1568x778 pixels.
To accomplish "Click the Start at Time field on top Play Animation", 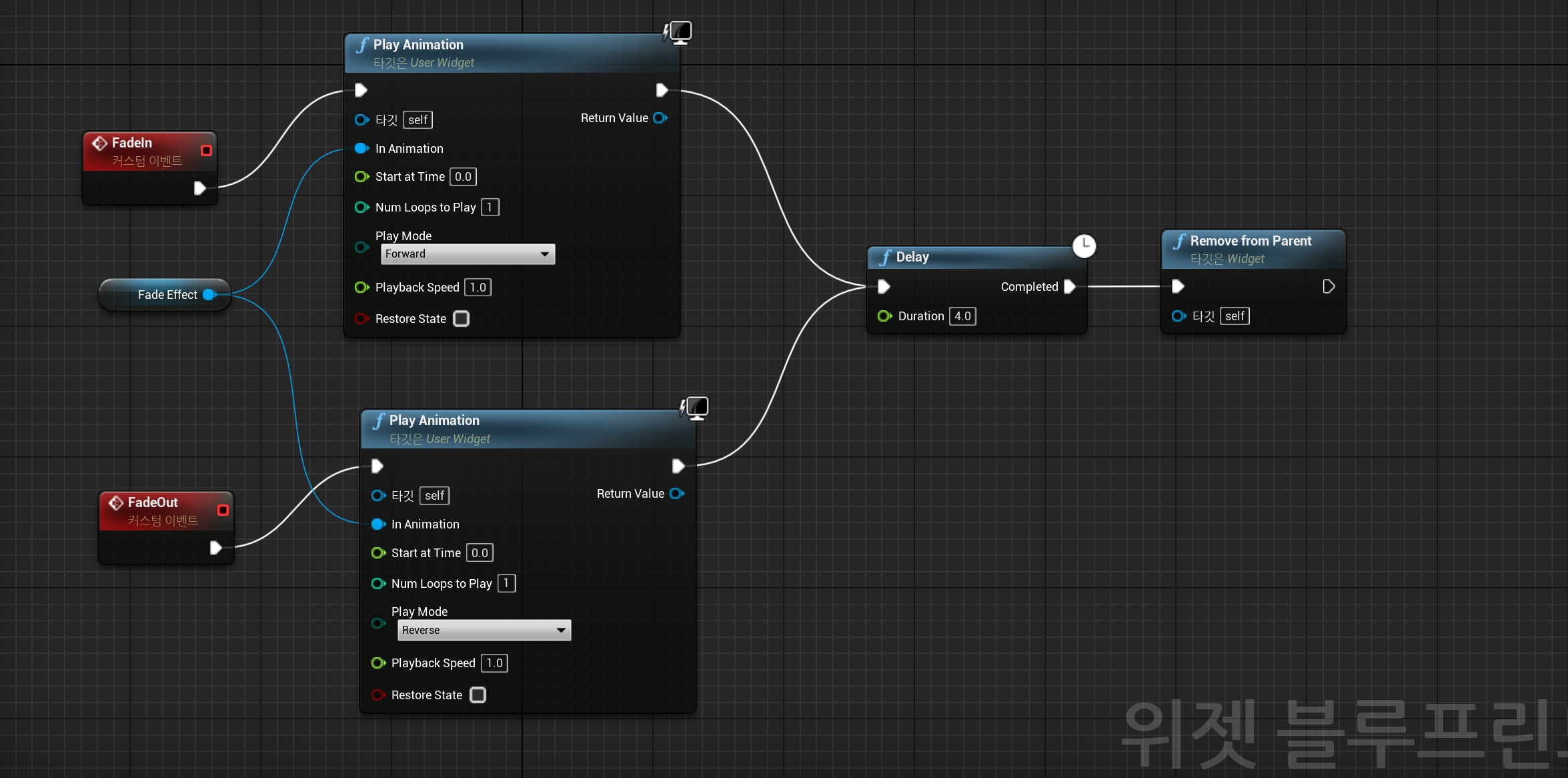I will tap(463, 176).
